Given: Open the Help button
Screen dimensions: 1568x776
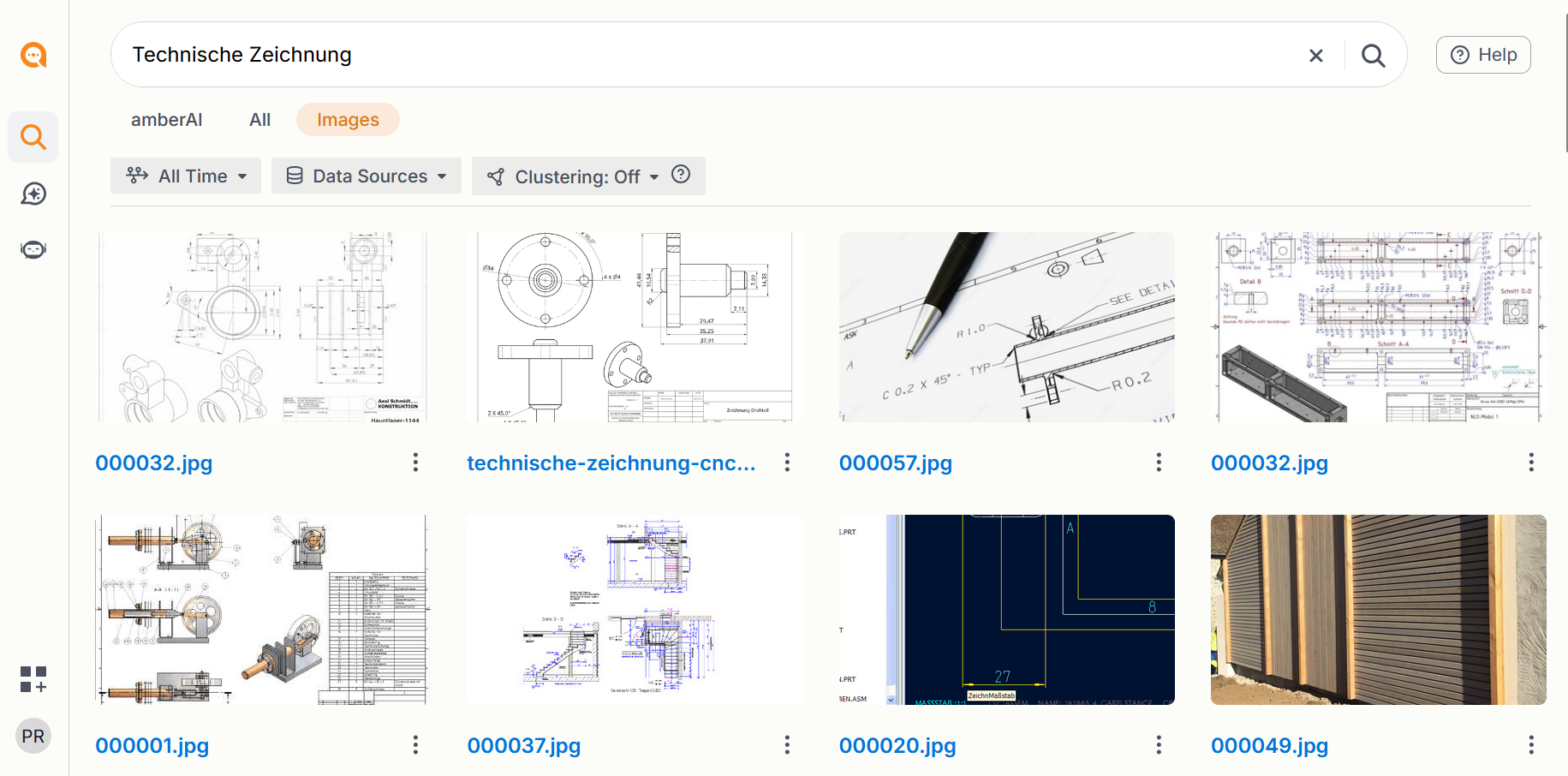Looking at the screenshot, I should pyautogui.click(x=1483, y=55).
